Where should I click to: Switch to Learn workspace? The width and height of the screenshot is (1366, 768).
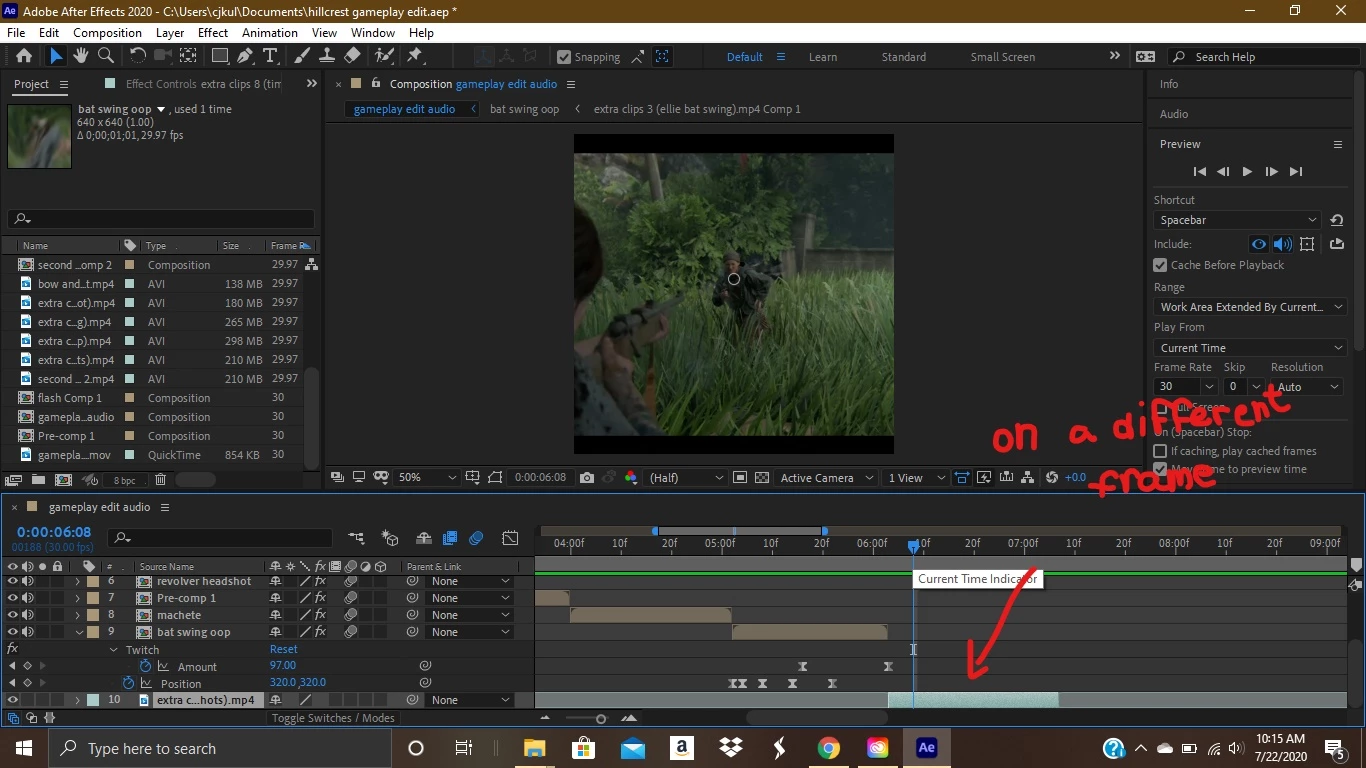point(823,57)
